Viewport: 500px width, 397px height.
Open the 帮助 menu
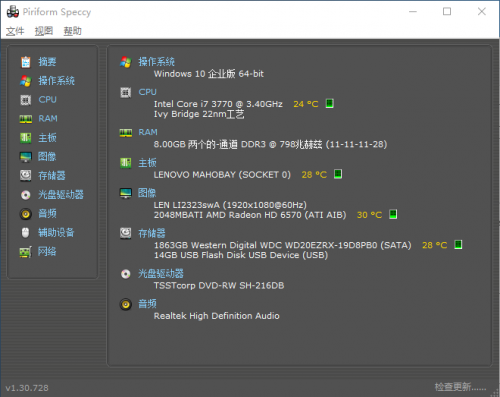click(73, 31)
